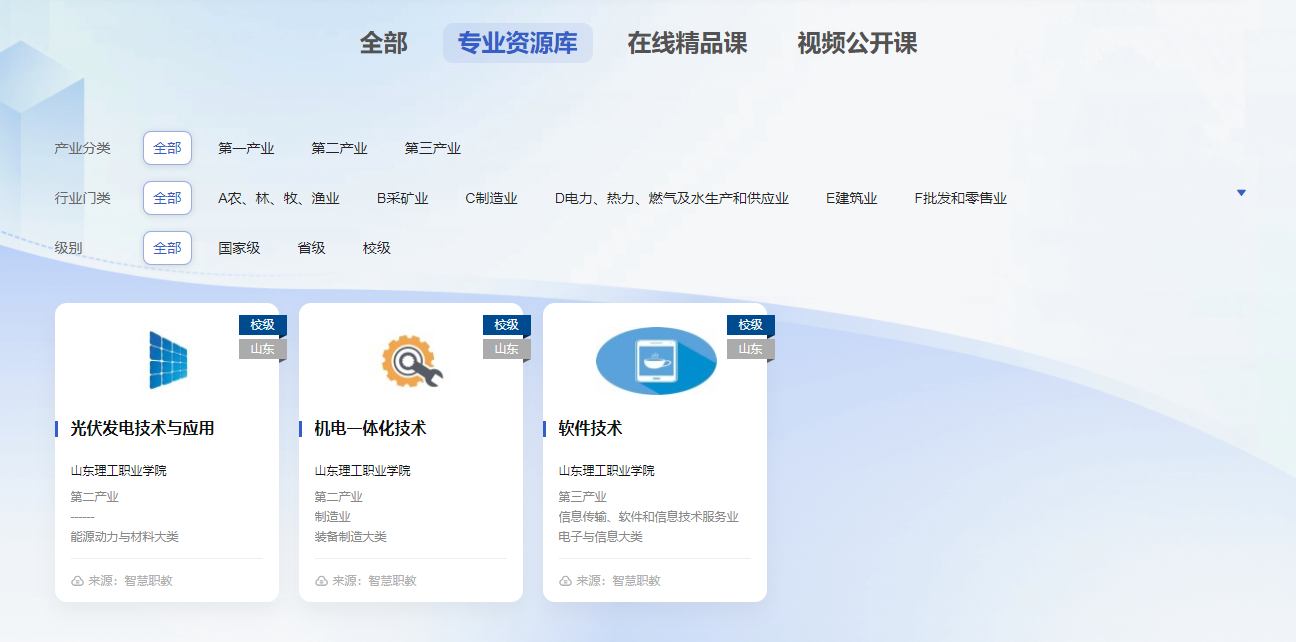Click 来源：智慧职教 on 机电一体化技术 card
Image resolution: width=1296 pixels, height=642 pixels.
[374, 581]
